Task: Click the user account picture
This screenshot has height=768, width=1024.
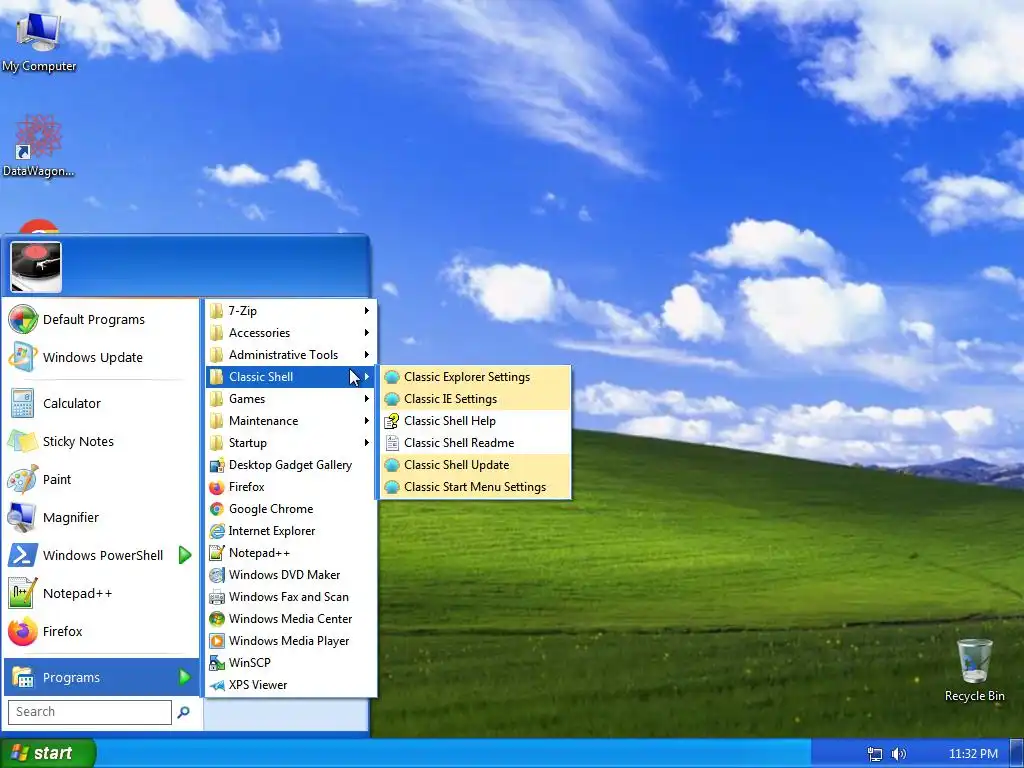Action: (36, 266)
